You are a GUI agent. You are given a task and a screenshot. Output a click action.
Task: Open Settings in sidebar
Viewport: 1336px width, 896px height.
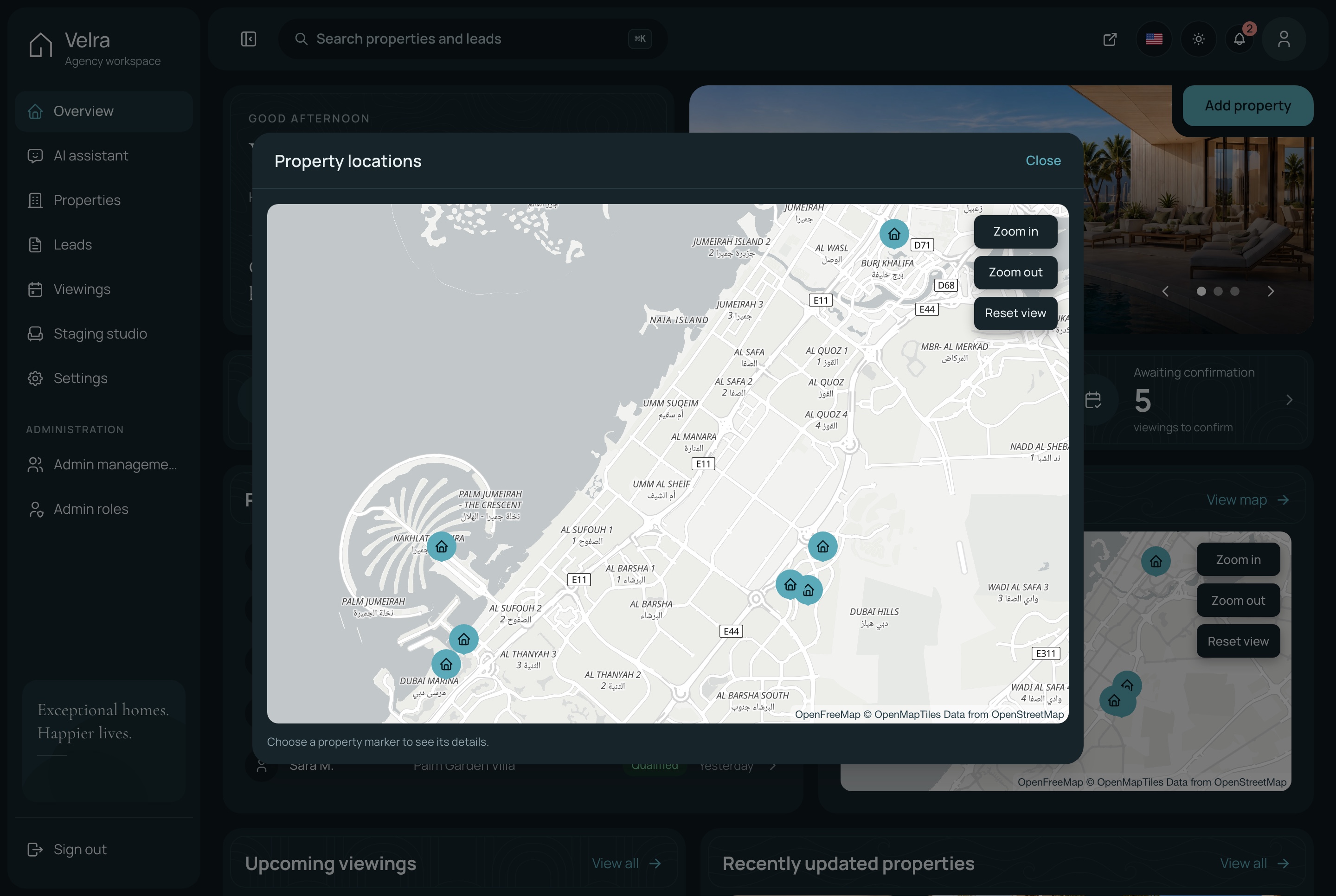point(104,378)
